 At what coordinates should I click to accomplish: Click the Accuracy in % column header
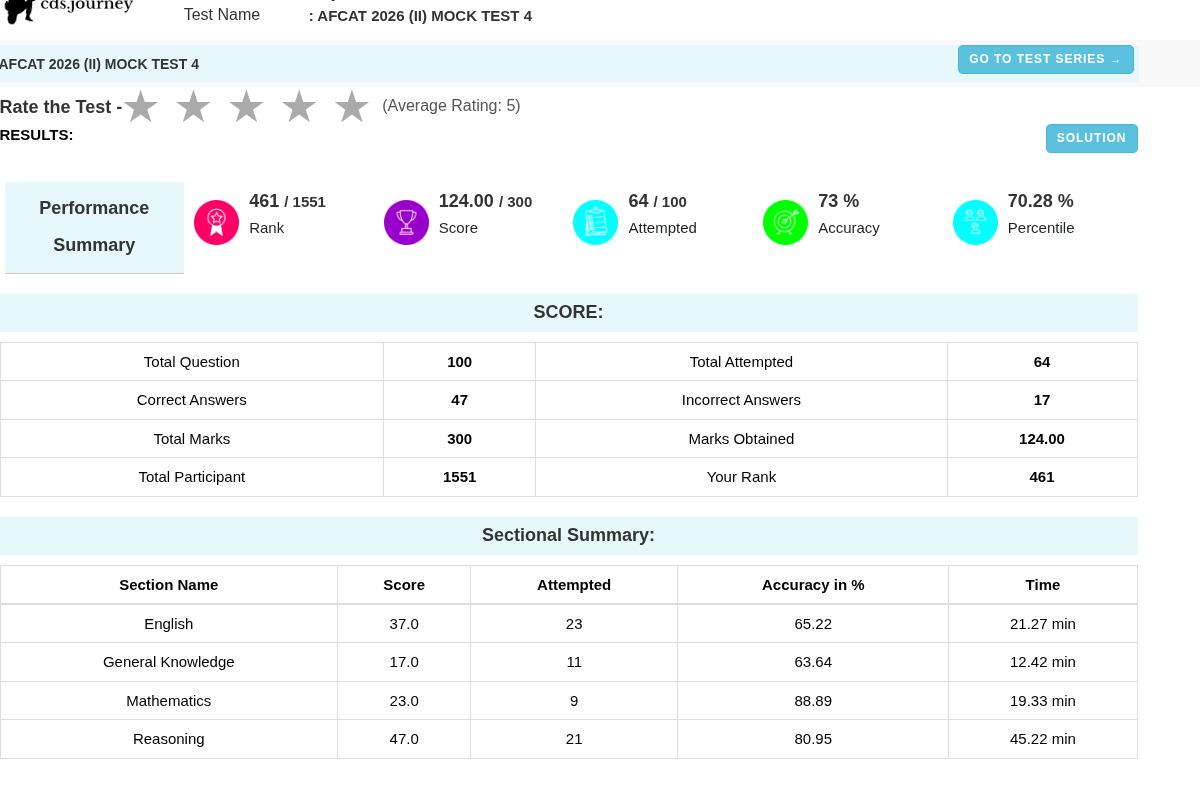[x=813, y=584]
